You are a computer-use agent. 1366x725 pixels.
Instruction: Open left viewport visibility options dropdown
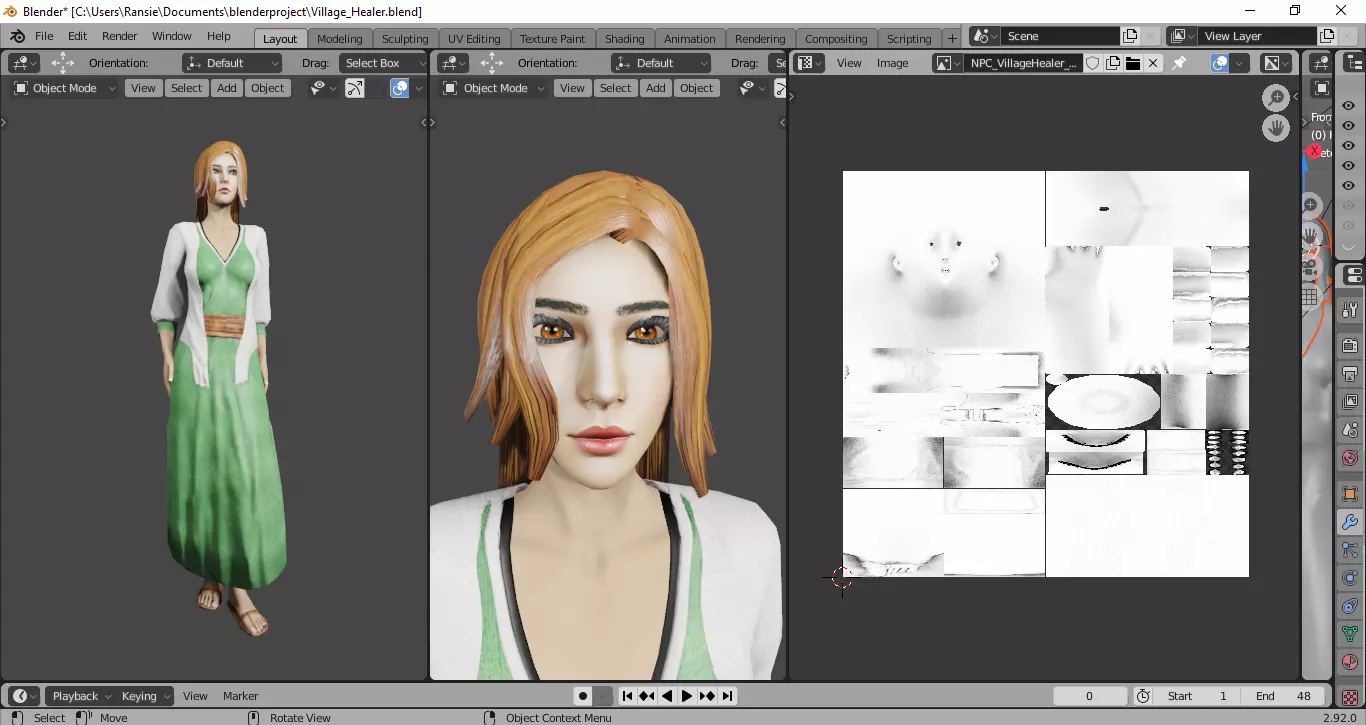324,88
